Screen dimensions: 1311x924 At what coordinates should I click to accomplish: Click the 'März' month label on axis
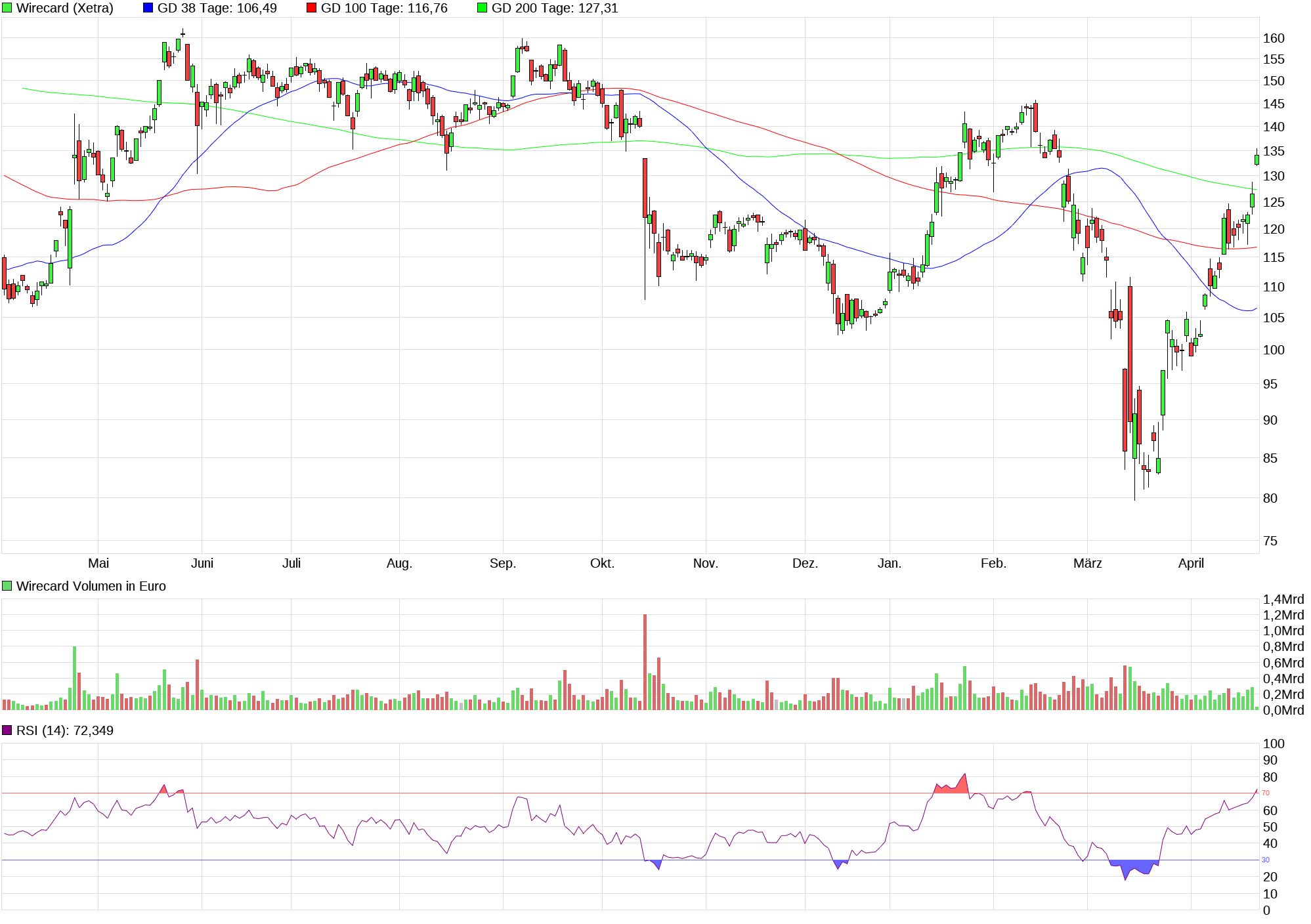click(x=1087, y=563)
